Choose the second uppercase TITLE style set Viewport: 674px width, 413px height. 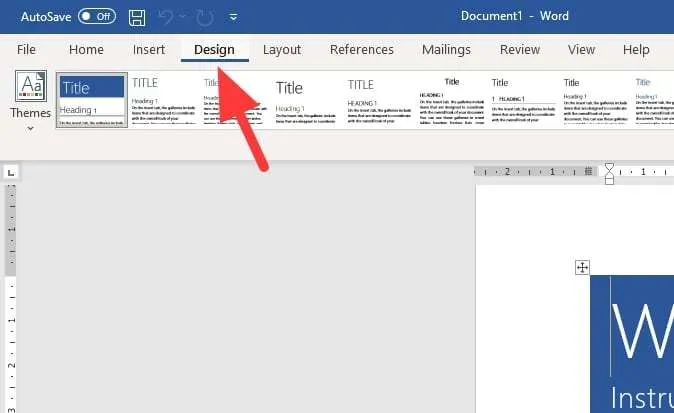click(x=379, y=100)
